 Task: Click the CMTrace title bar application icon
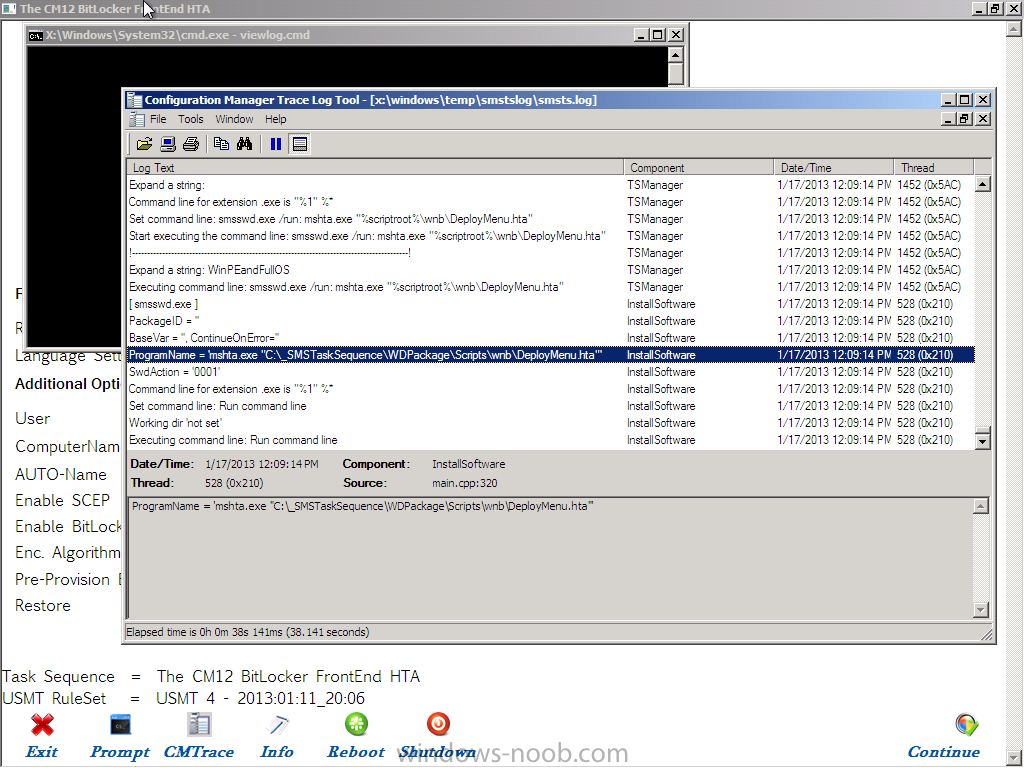(135, 100)
